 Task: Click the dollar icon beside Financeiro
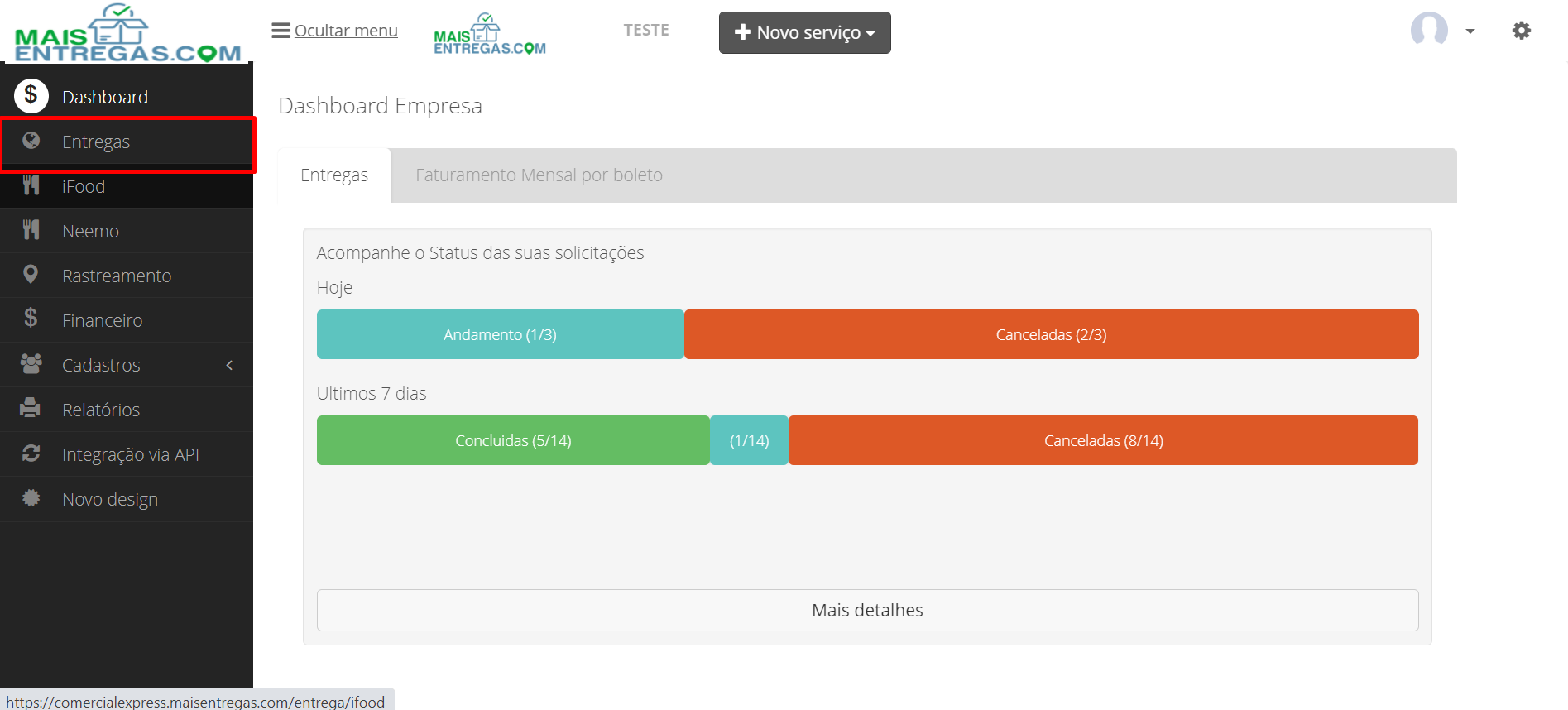pyautogui.click(x=31, y=318)
